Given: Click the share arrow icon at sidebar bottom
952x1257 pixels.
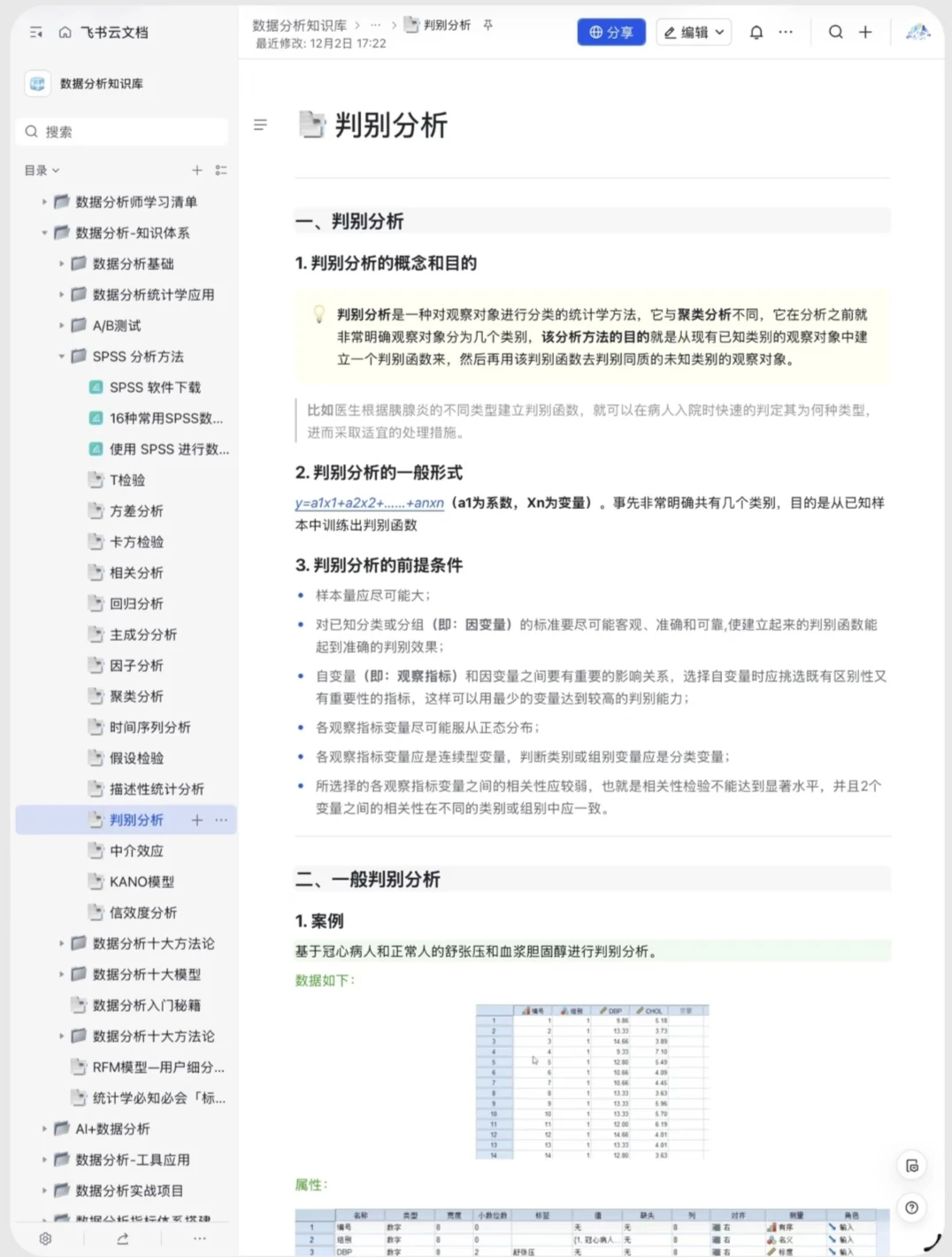Looking at the screenshot, I should [122, 1238].
